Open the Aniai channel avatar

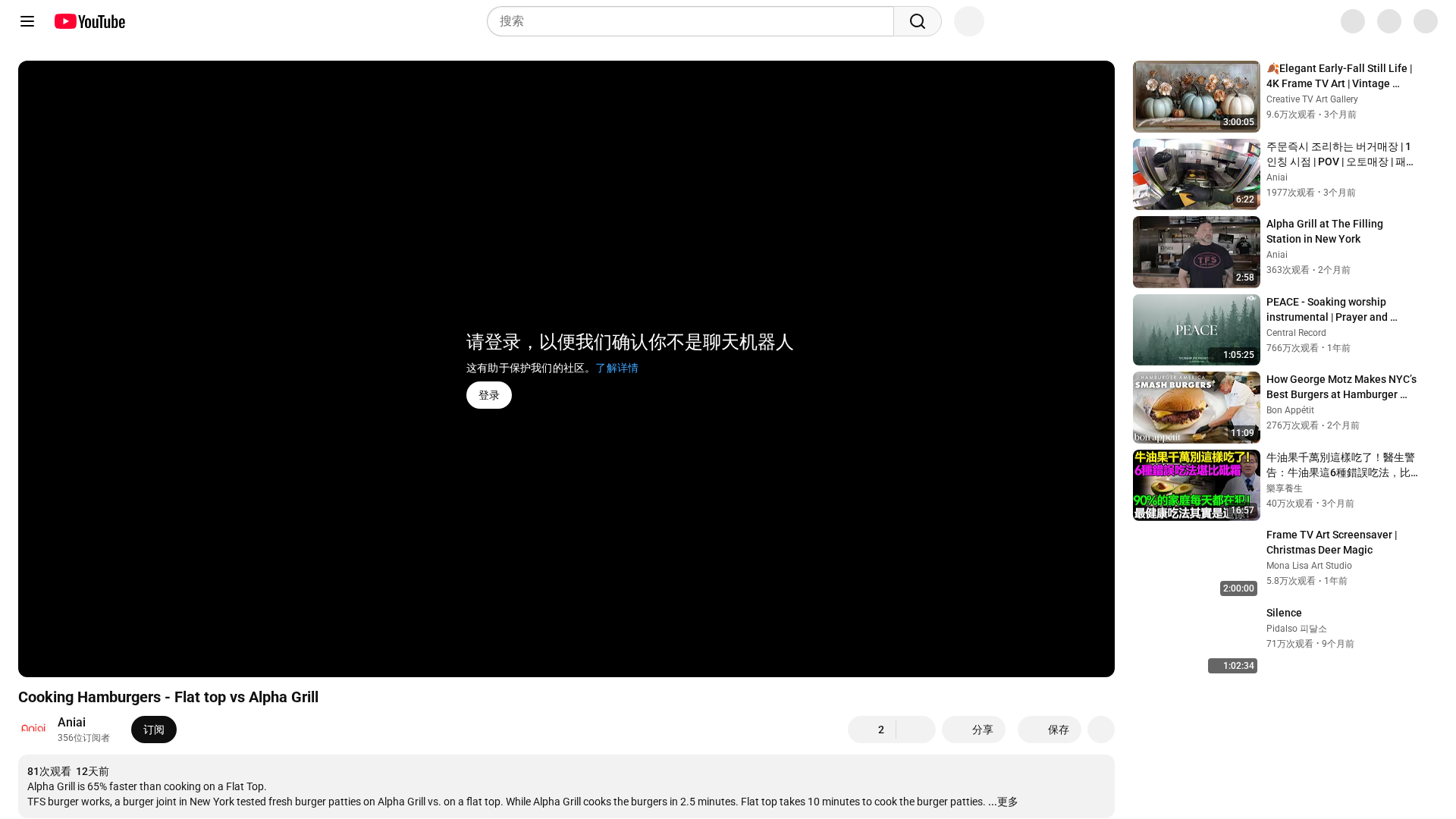33,730
